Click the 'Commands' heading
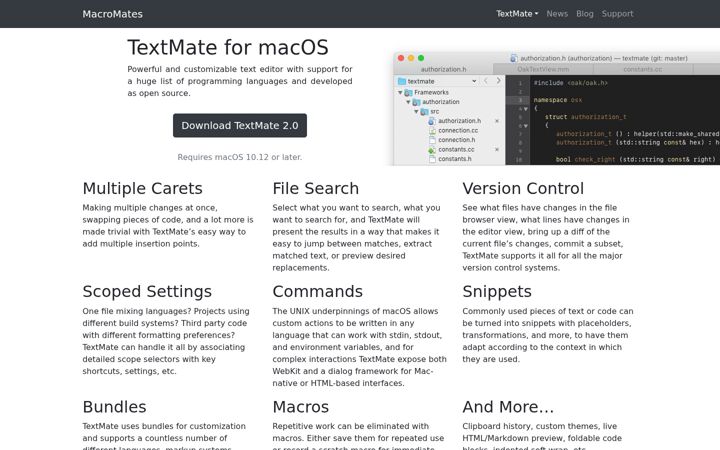Screen dimensions: 720x450 tap(317, 292)
